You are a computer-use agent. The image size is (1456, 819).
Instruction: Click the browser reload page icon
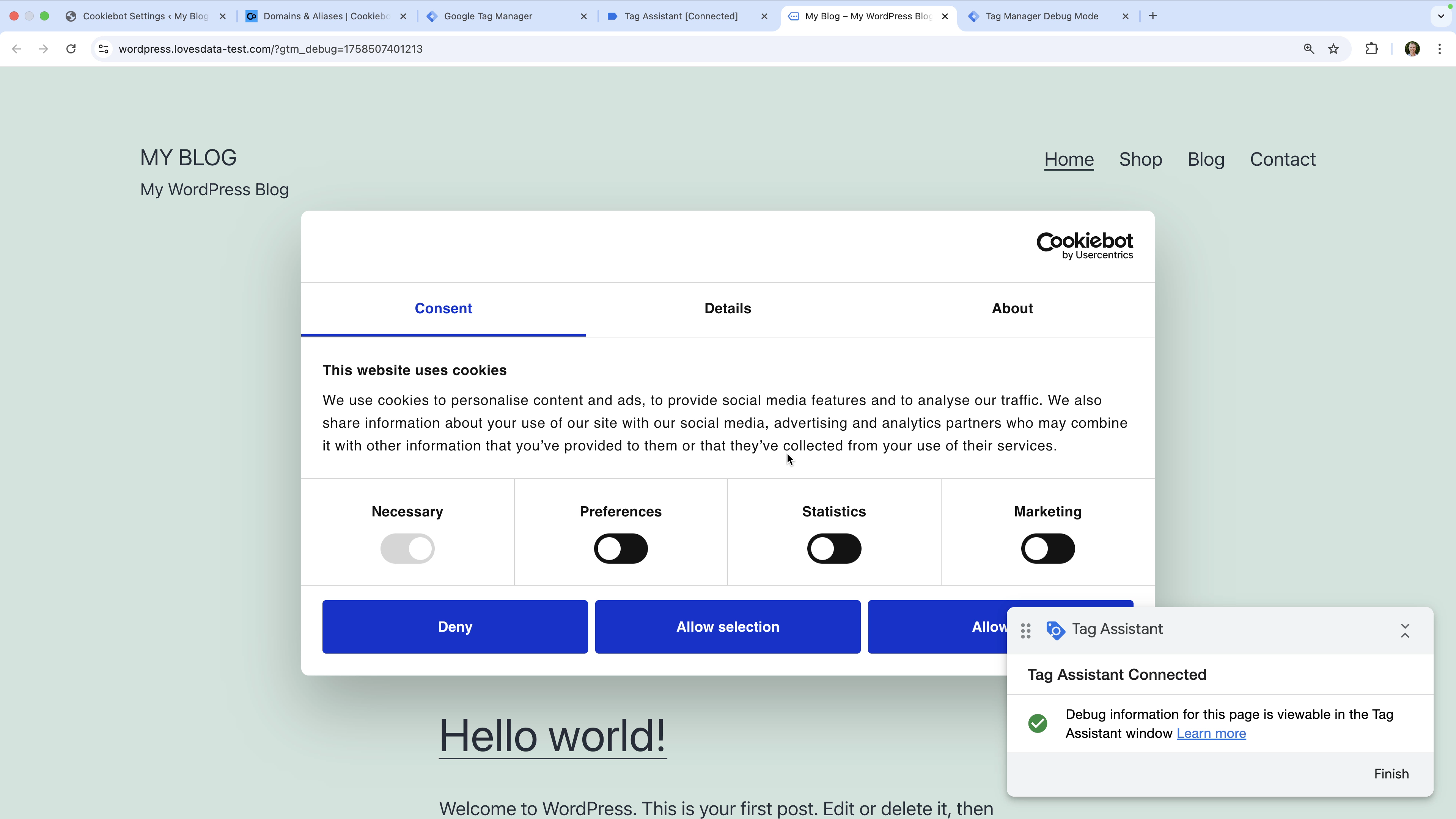coord(71,49)
